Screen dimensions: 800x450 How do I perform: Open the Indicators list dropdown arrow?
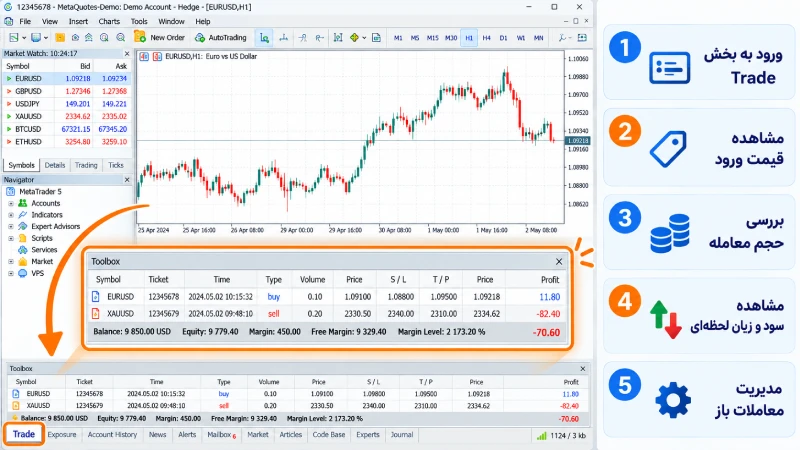coord(364,38)
